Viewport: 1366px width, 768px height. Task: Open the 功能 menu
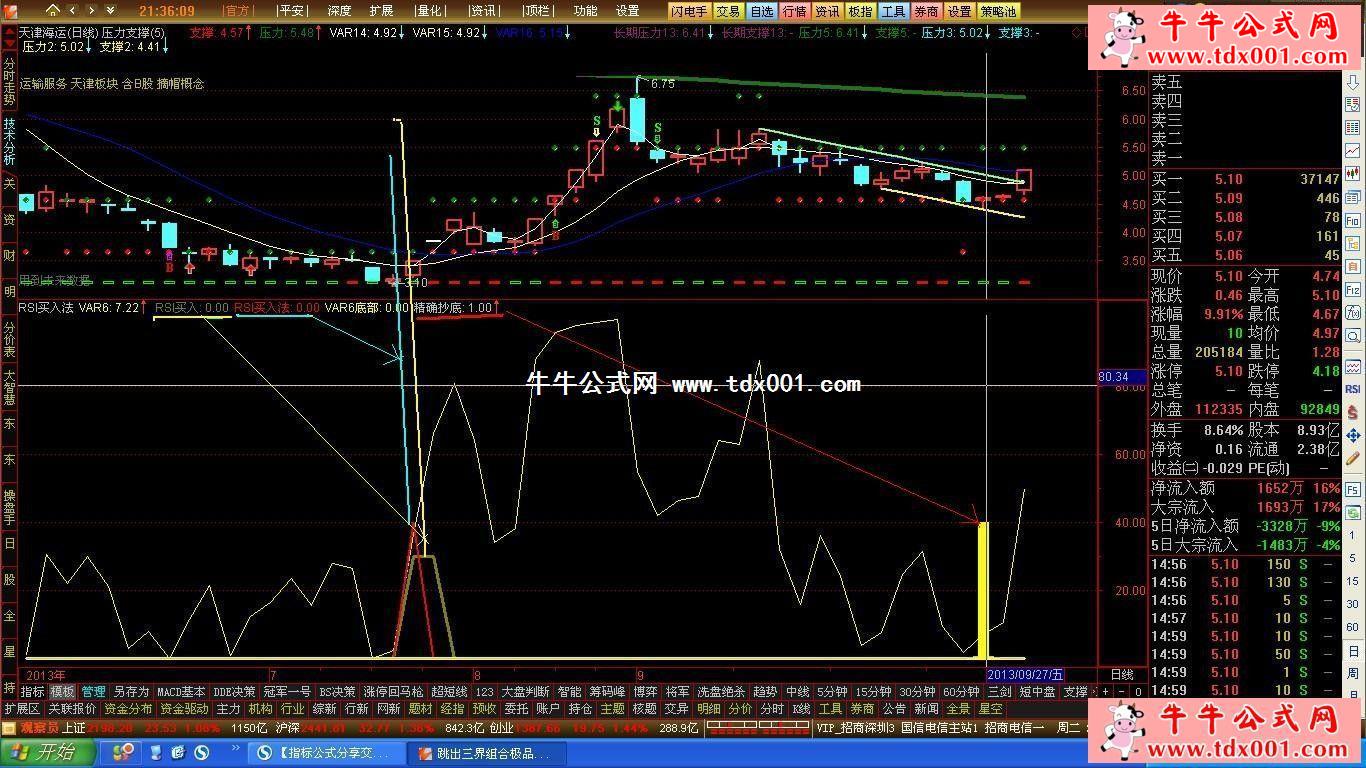point(585,11)
